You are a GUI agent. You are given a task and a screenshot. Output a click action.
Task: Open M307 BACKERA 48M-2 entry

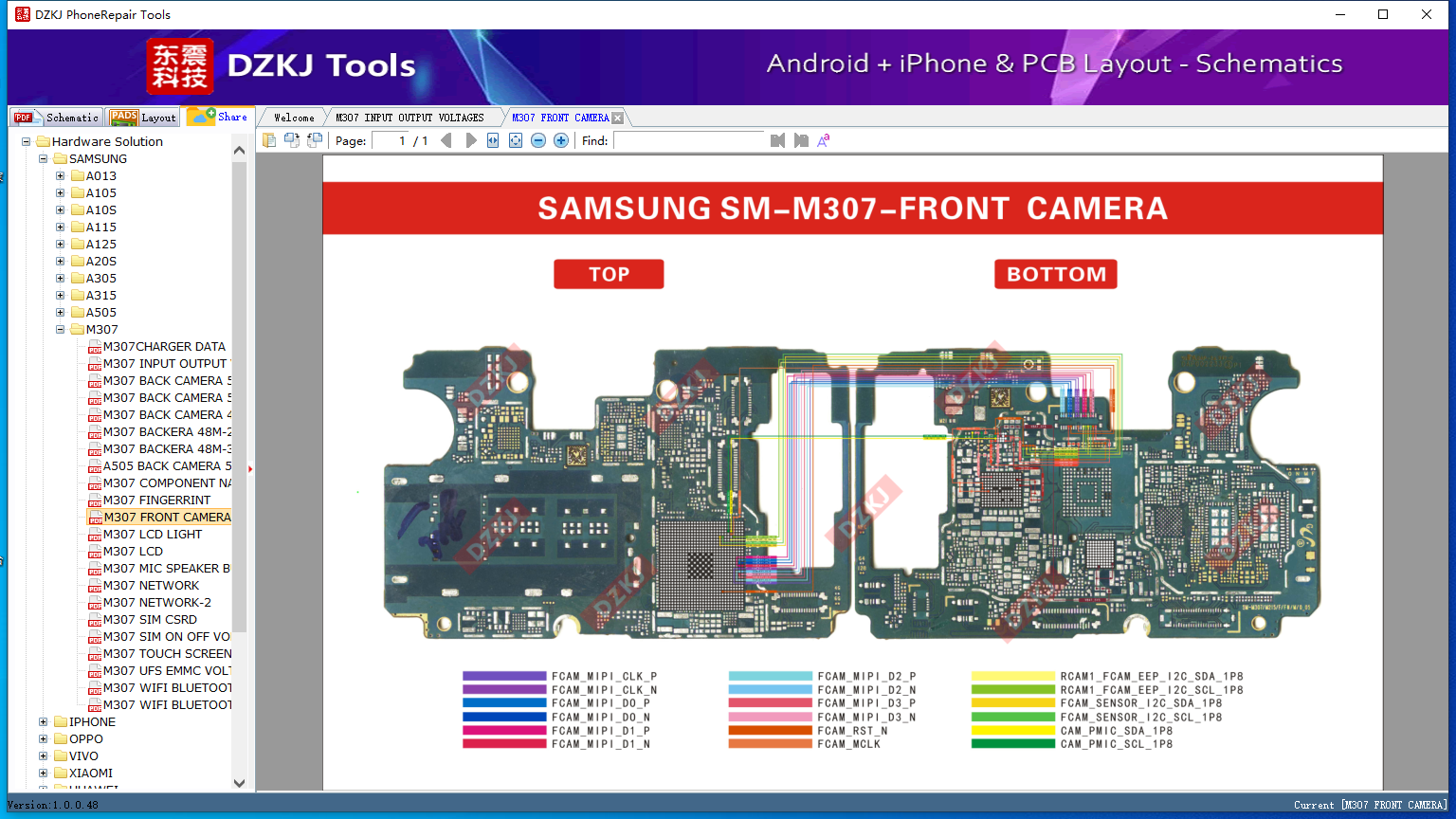click(x=168, y=432)
